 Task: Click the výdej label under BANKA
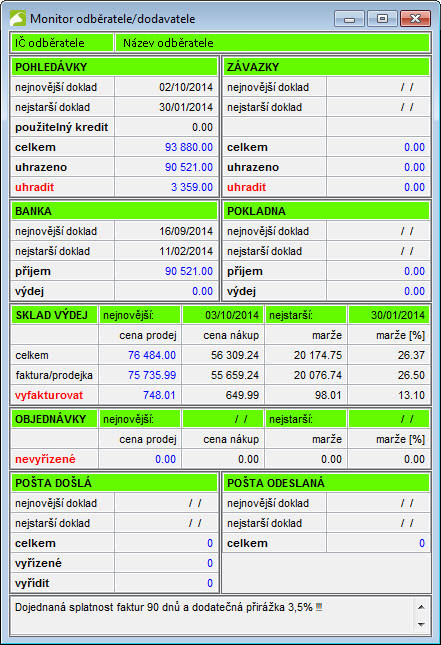coord(30,292)
